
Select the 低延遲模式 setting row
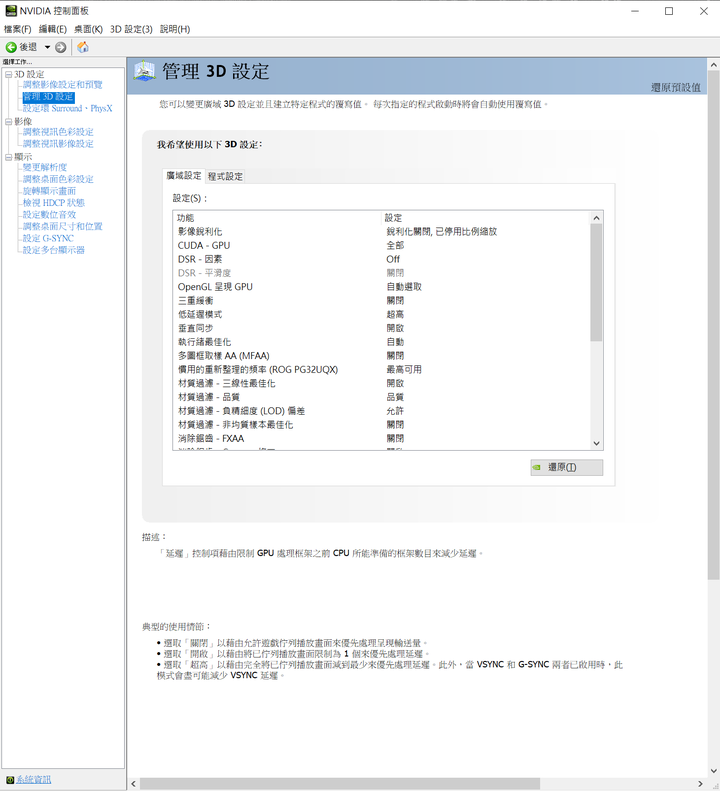pos(381,314)
